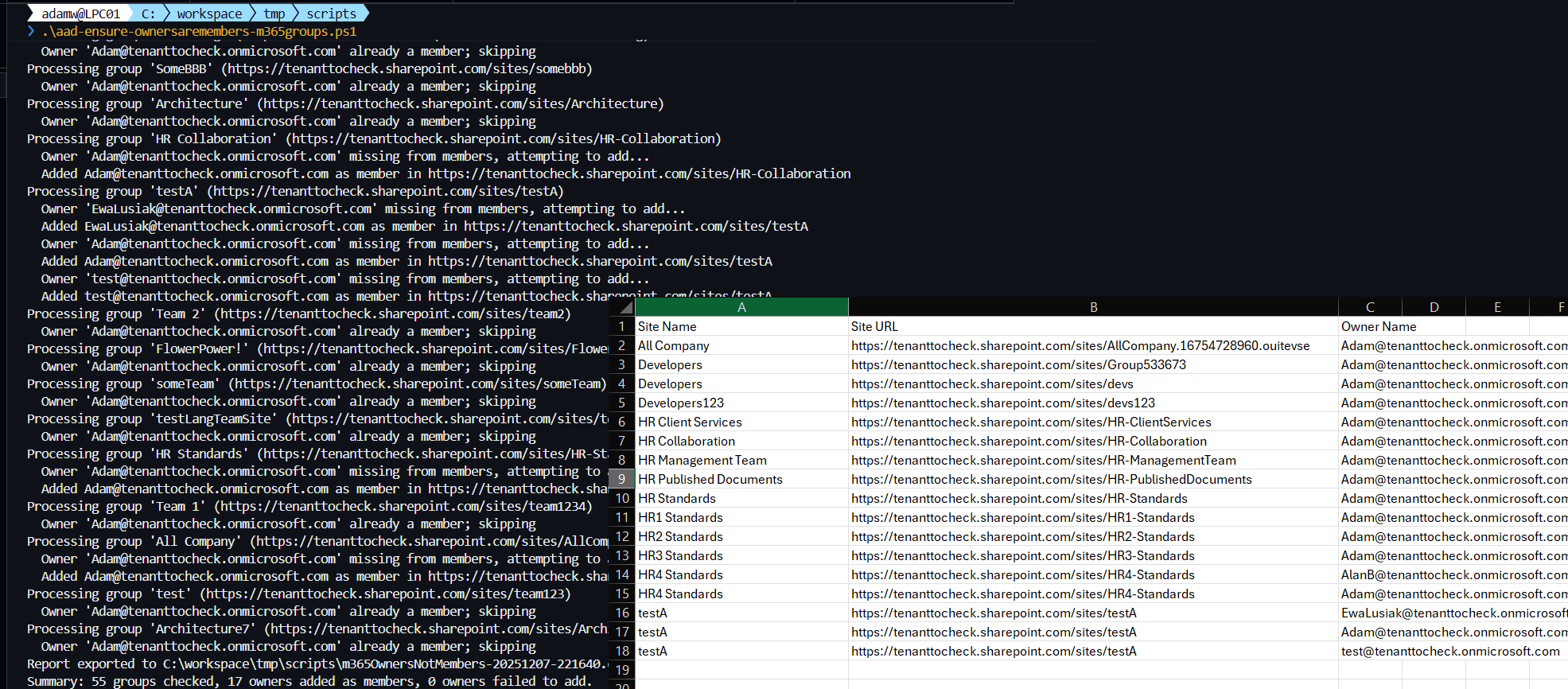This screenshot has width=1568, height=689.
Task: Click terminal line Processing group 'Architecture7'
Action: [317, 629]
